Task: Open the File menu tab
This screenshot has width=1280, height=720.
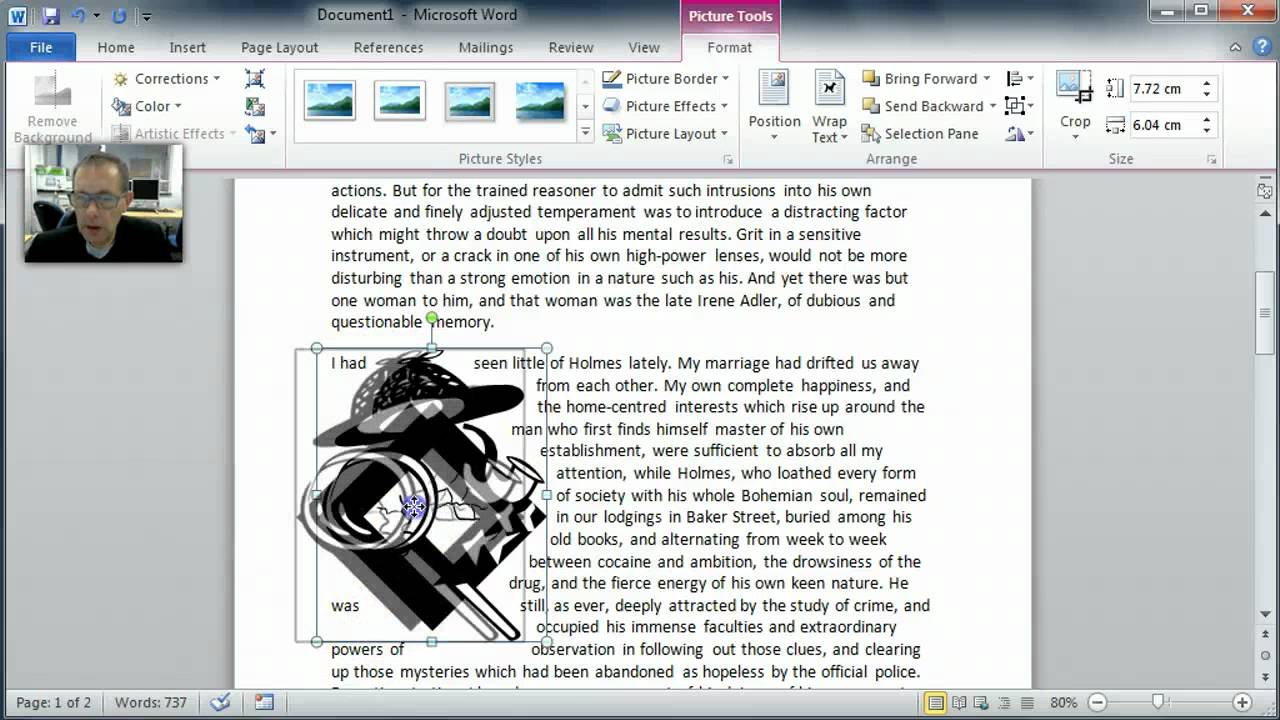Action: tap(41, 47)
